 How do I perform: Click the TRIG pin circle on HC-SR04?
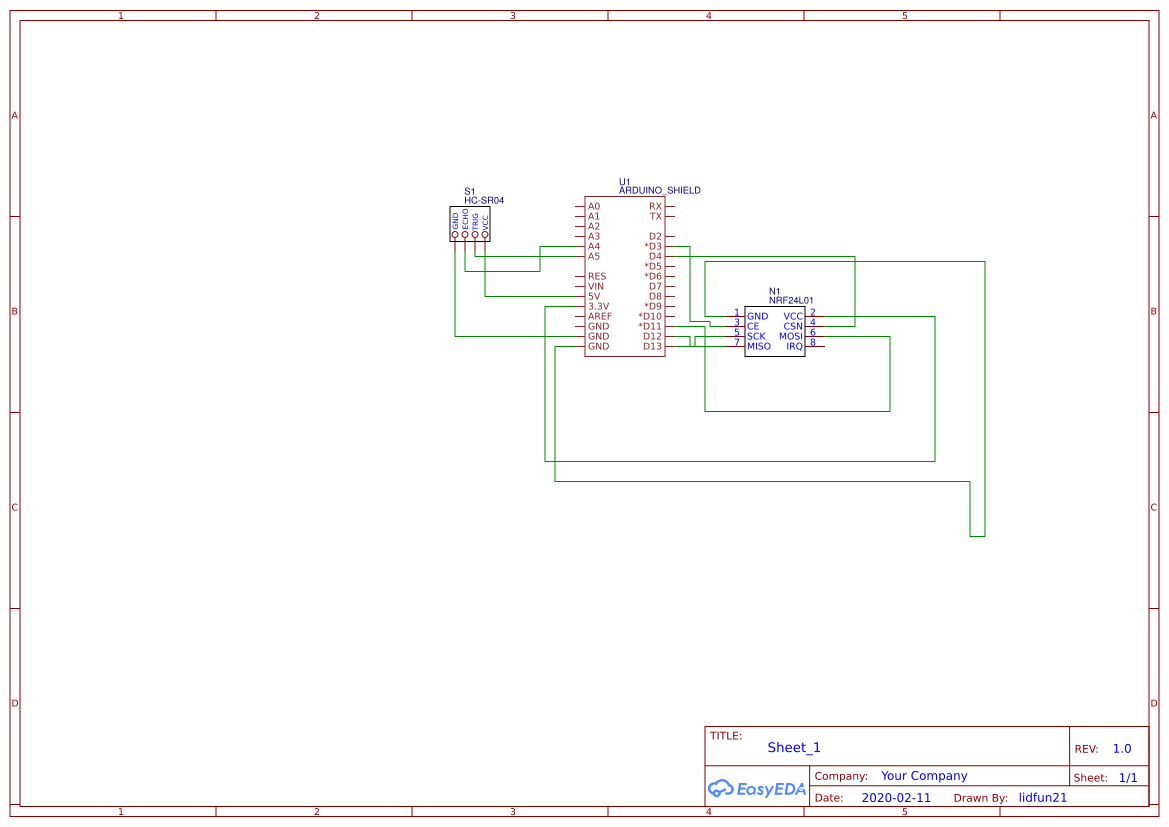tap(475, 234)
